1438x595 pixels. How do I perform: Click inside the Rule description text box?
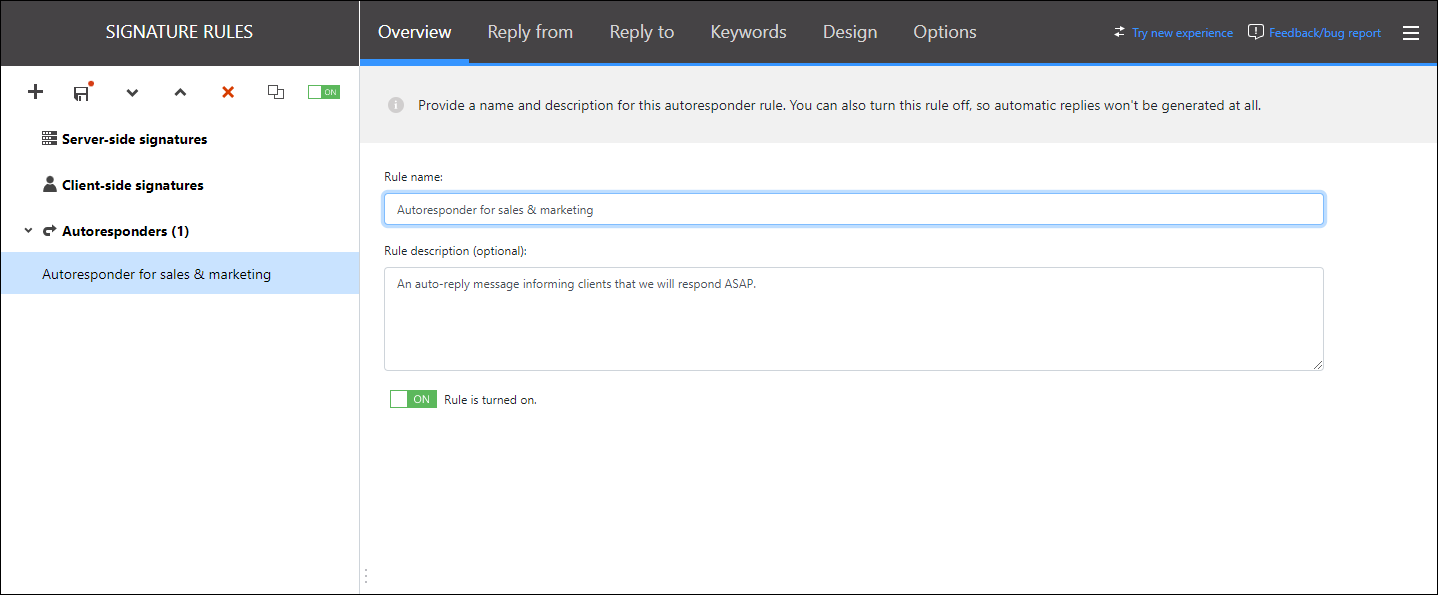click(x=853, y=318)
